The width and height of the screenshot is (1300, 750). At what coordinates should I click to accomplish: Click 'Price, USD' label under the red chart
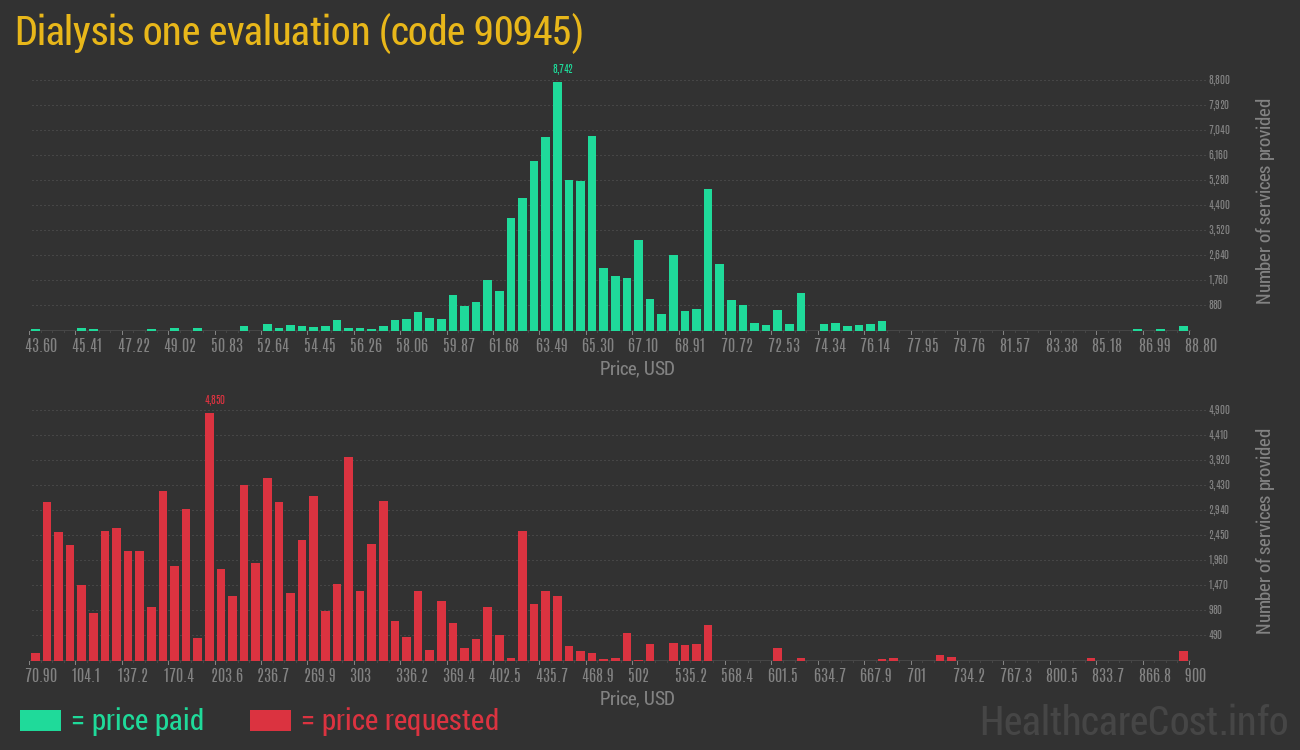pyautogui.click(x=637, y=698)
